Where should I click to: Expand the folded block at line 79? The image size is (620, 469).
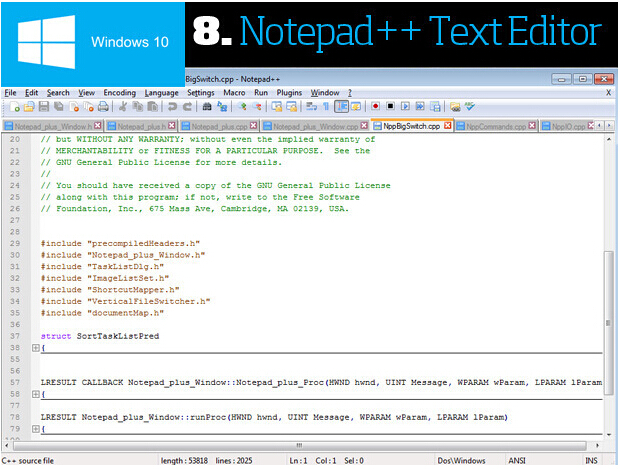(35, 429)
